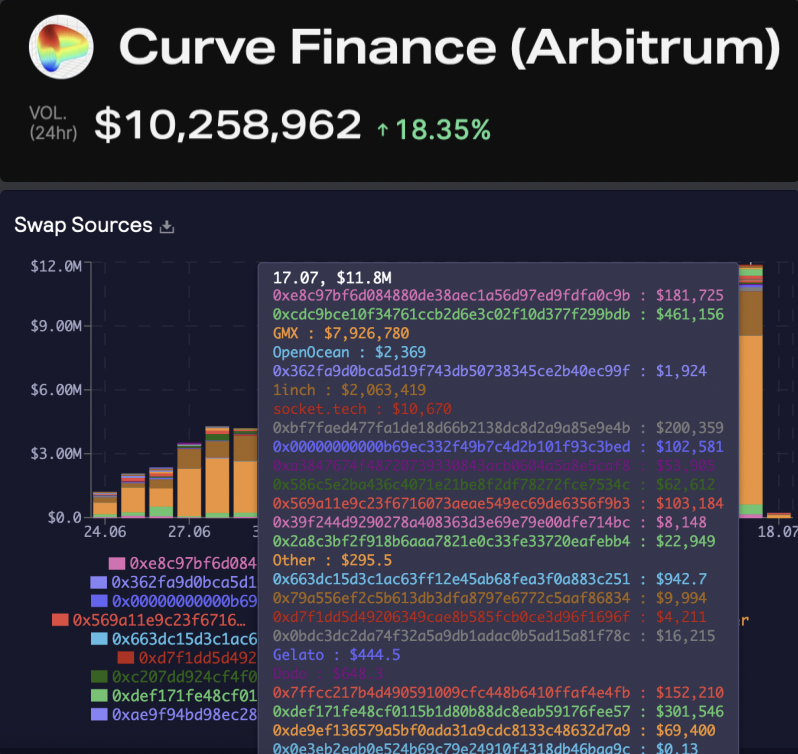The image size is (798, 754).
Task: Click the Swap Sources heading
Action: point(83,225)
